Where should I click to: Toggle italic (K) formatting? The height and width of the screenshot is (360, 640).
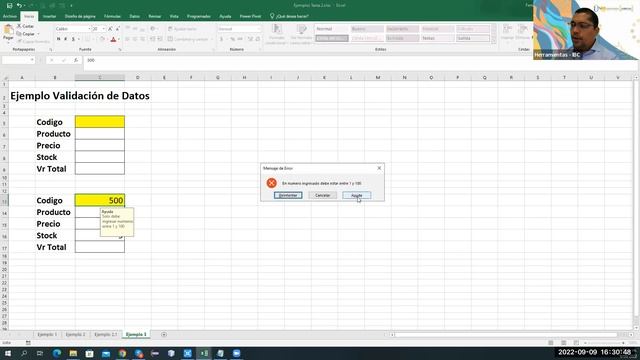(x=66, y=39)
